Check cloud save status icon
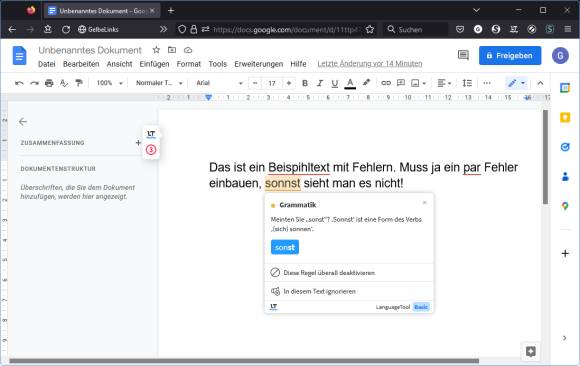580x366 pixels. pyautogui.click(x=188, y=50)
